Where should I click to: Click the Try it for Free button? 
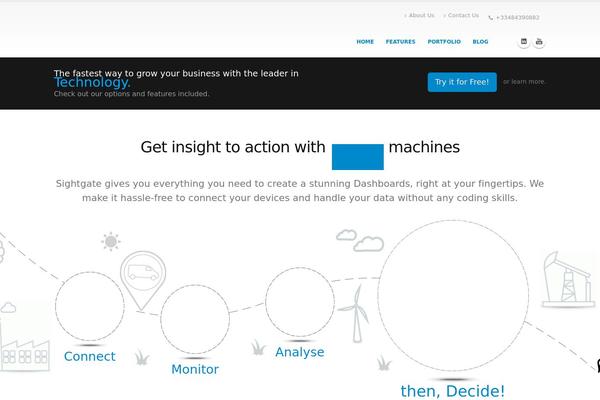coord(462,82)
